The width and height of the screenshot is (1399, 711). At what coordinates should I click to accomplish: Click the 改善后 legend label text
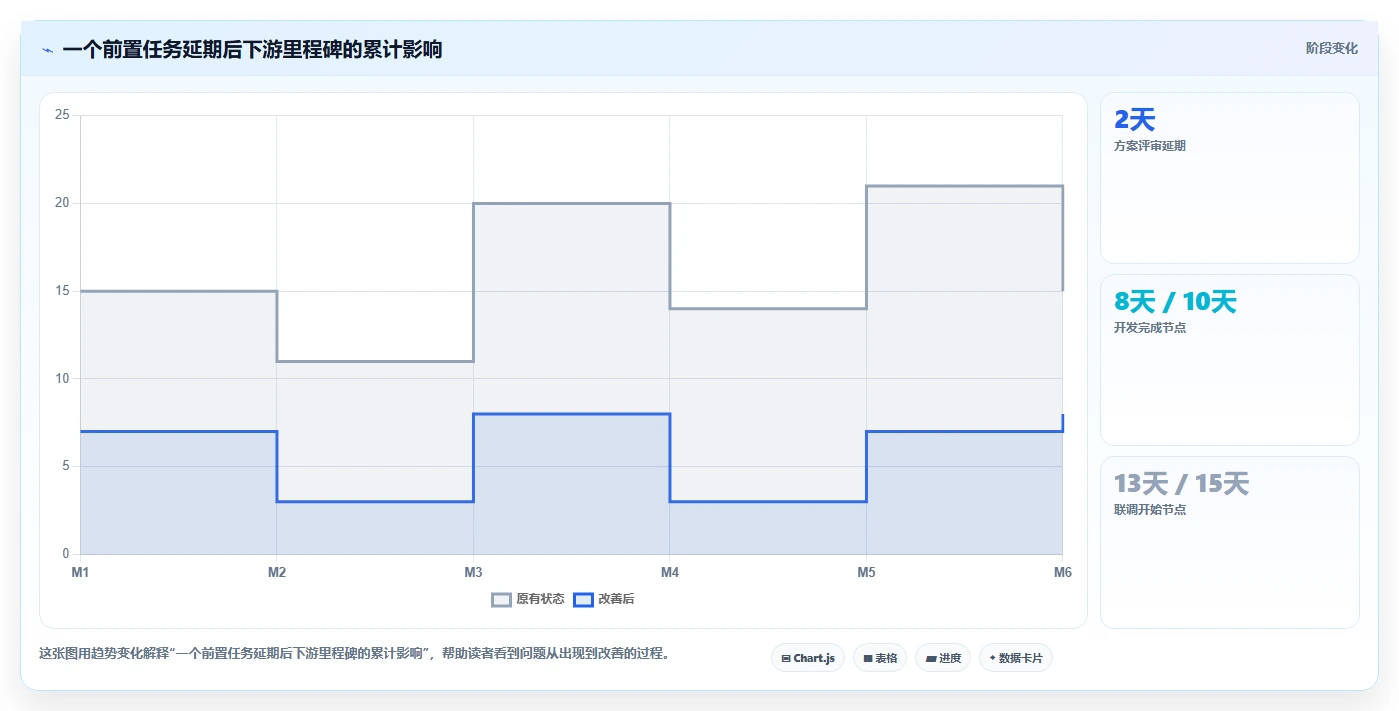(x=616, y=599)
